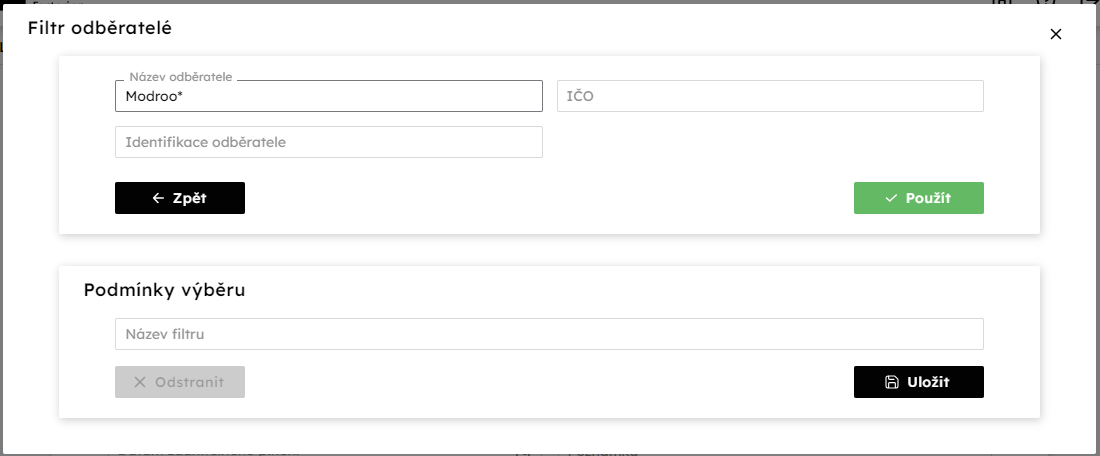Click the Uložit label text
1100x456 pixels.
point(928,382)
